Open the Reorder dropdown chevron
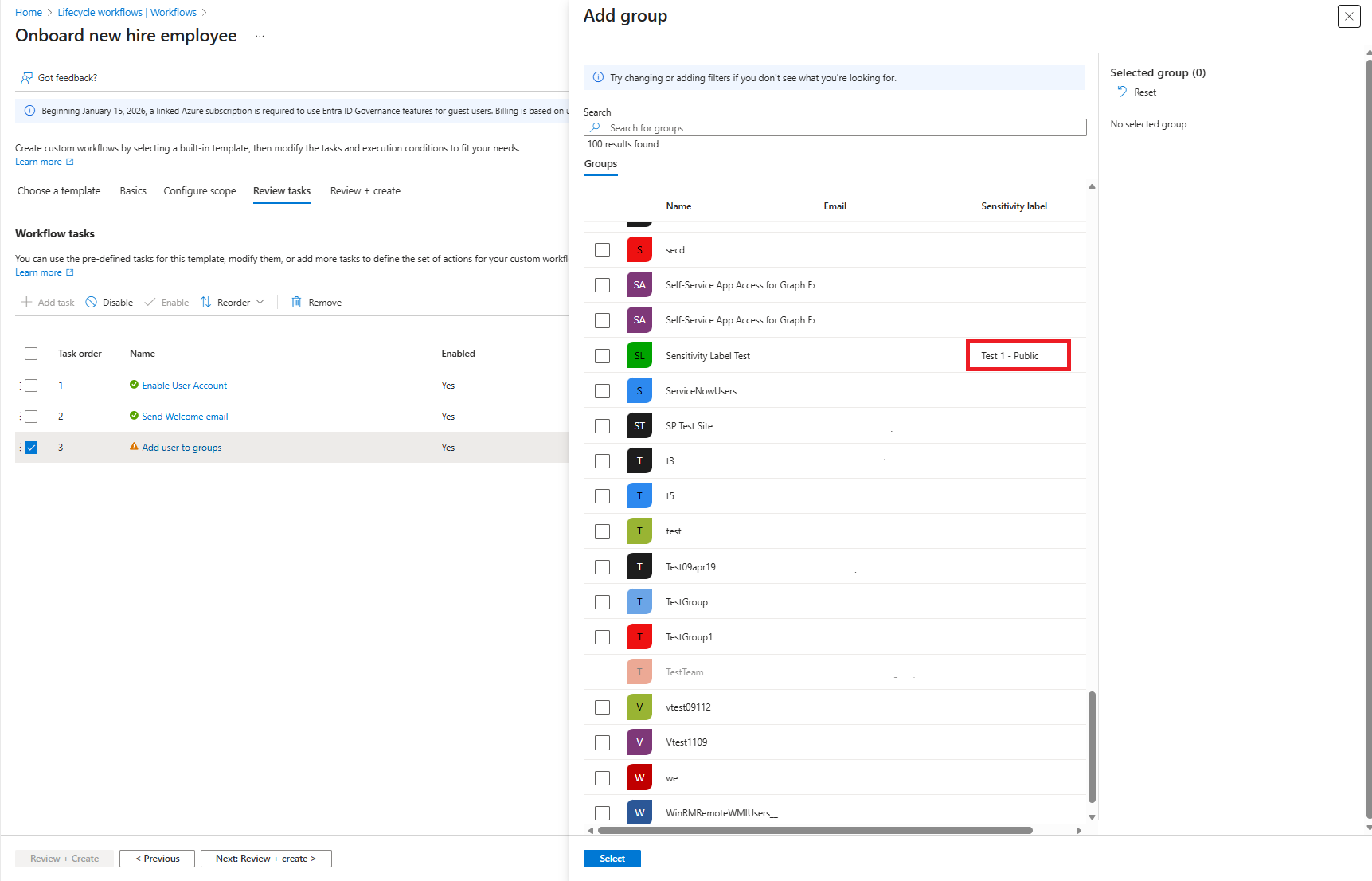The width and height of the screenshot is (1372, 881). [260, 302]
